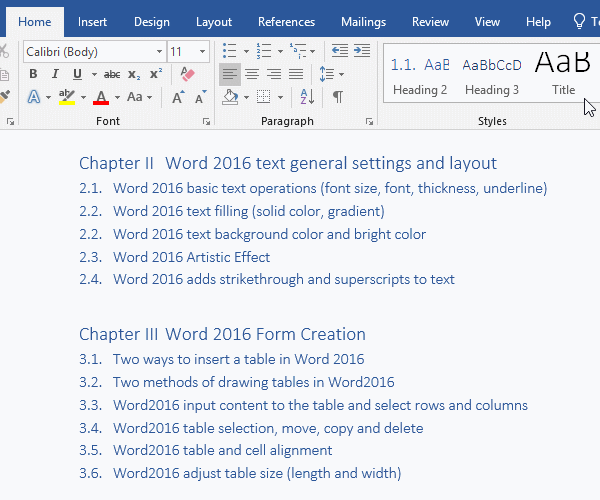Click the Chapter II heading text

tap(288, 163)
